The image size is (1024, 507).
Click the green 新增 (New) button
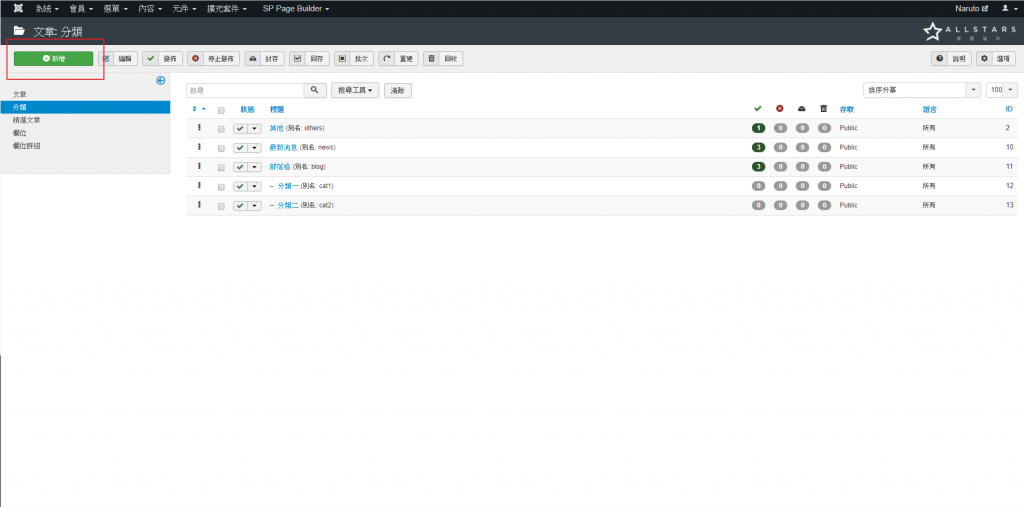pyautogui.click(x=53, y=59)
